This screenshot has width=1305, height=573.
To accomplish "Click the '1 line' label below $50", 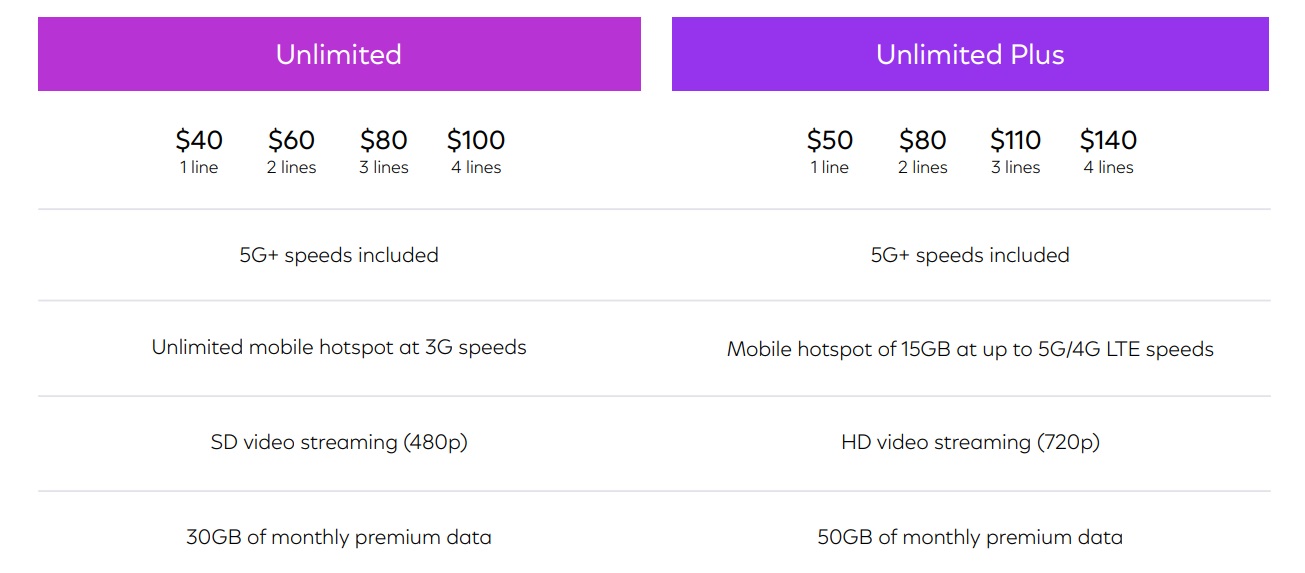I will (x=830, y=168).
